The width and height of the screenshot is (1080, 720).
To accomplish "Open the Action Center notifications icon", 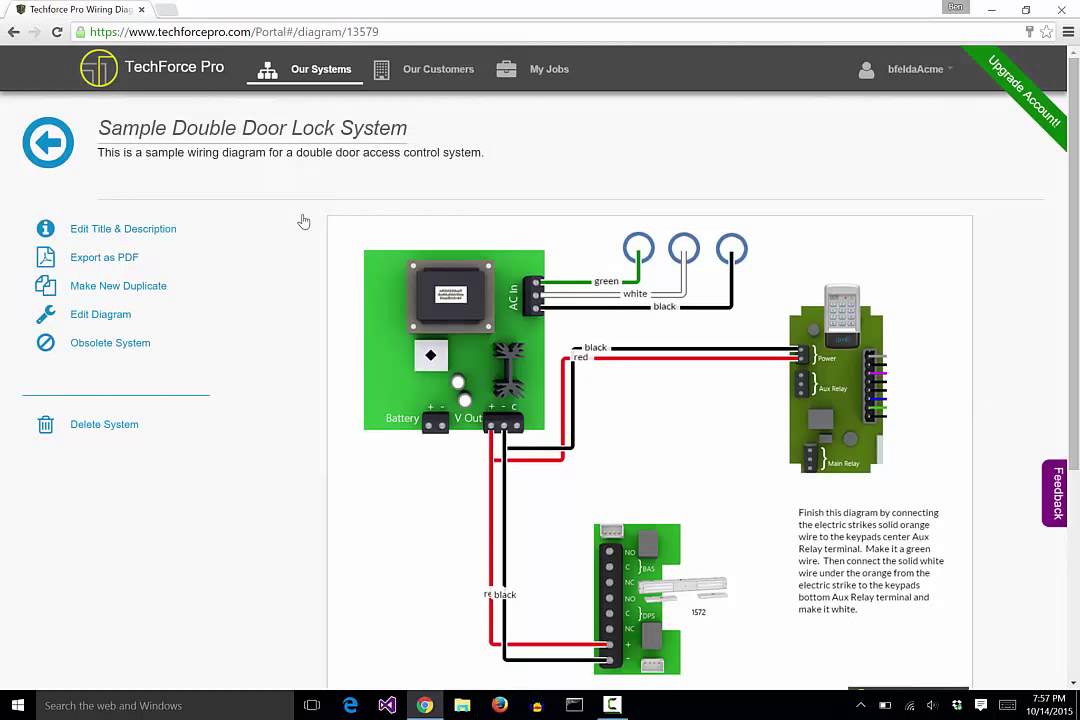I will 981,705.
